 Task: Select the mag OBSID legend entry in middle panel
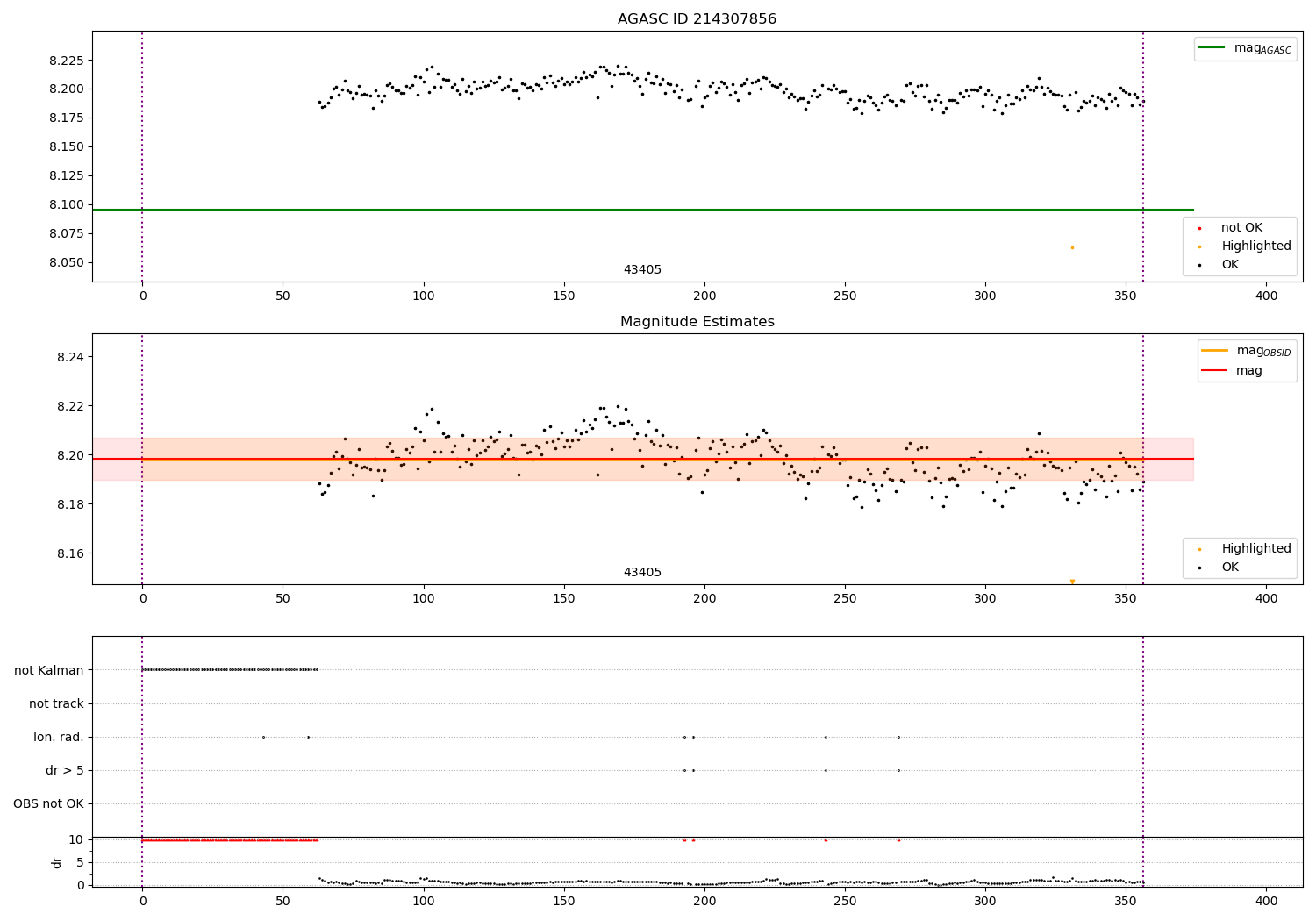[x=1247, y=351]
